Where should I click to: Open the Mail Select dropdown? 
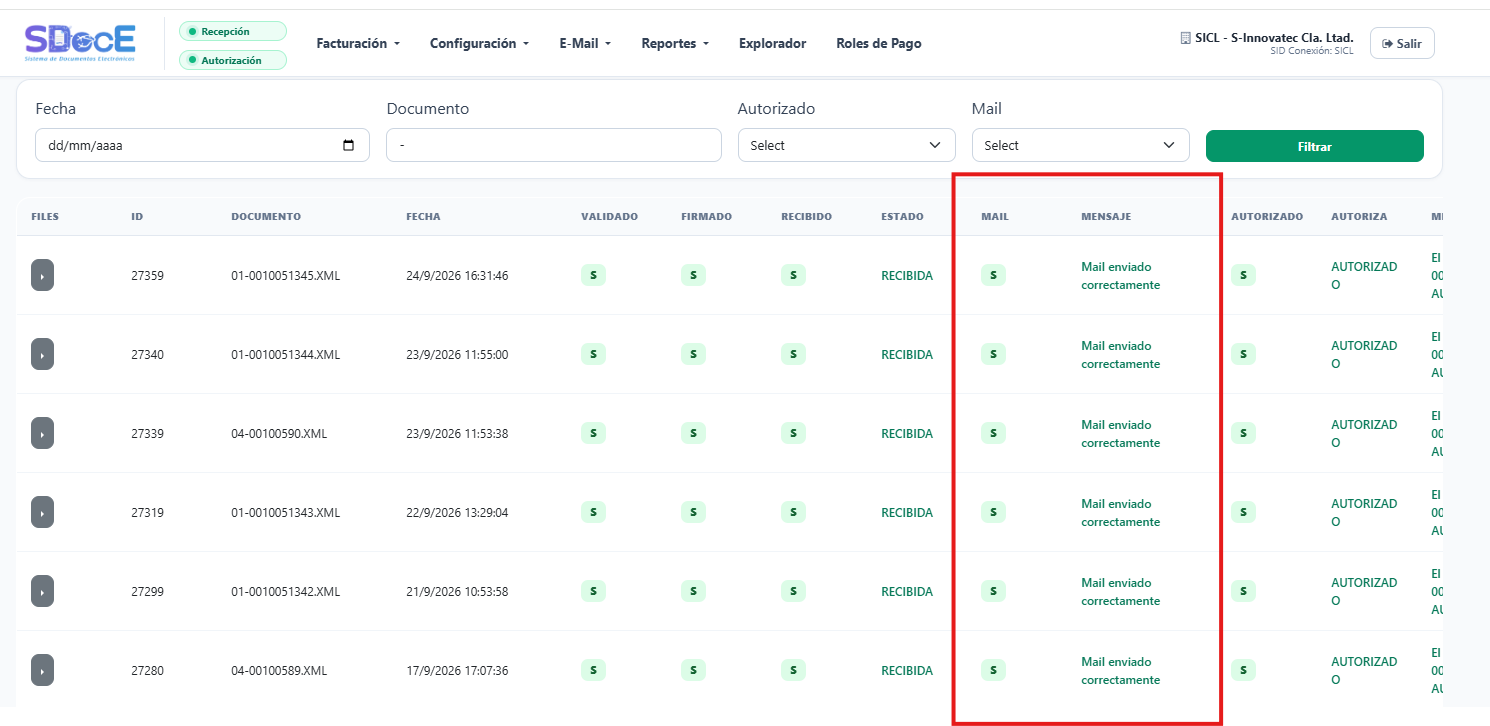click(x=1081, y=145)
